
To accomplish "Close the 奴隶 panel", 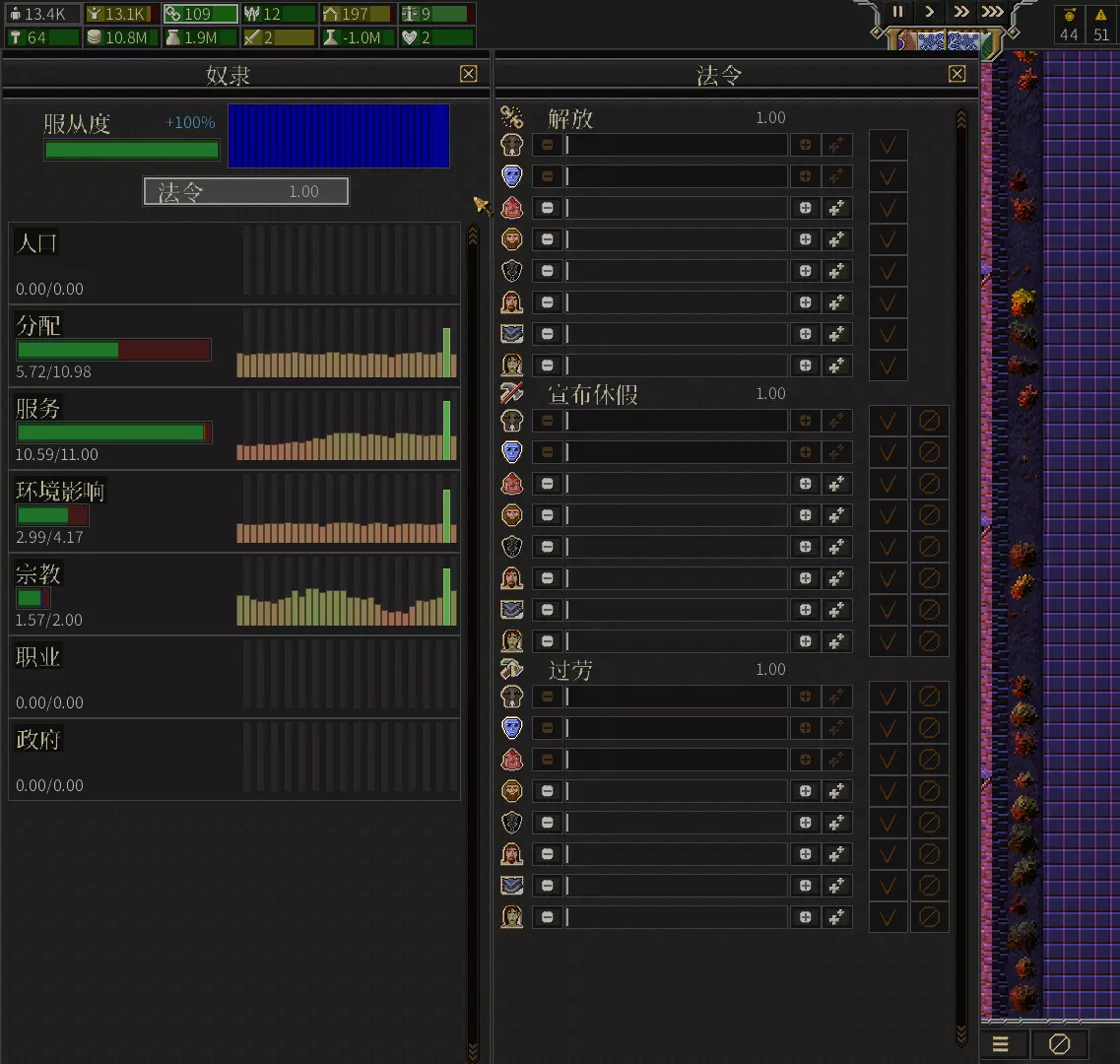I will [469, 74].
